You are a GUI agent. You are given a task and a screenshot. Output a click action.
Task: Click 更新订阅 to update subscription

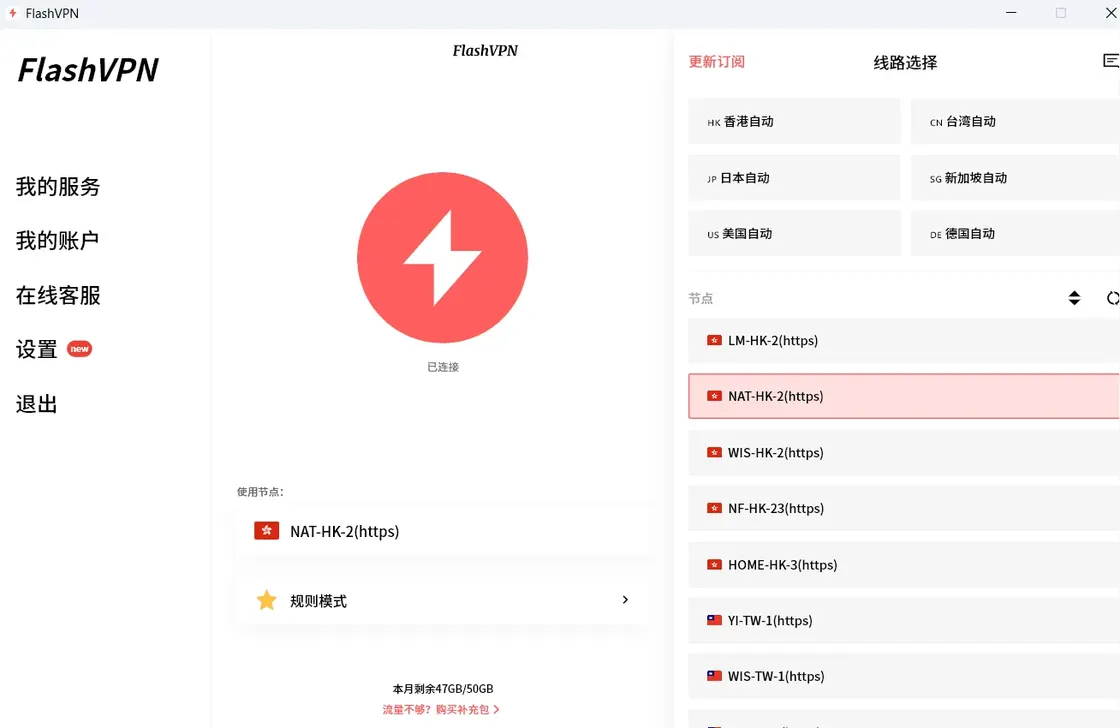716,62
